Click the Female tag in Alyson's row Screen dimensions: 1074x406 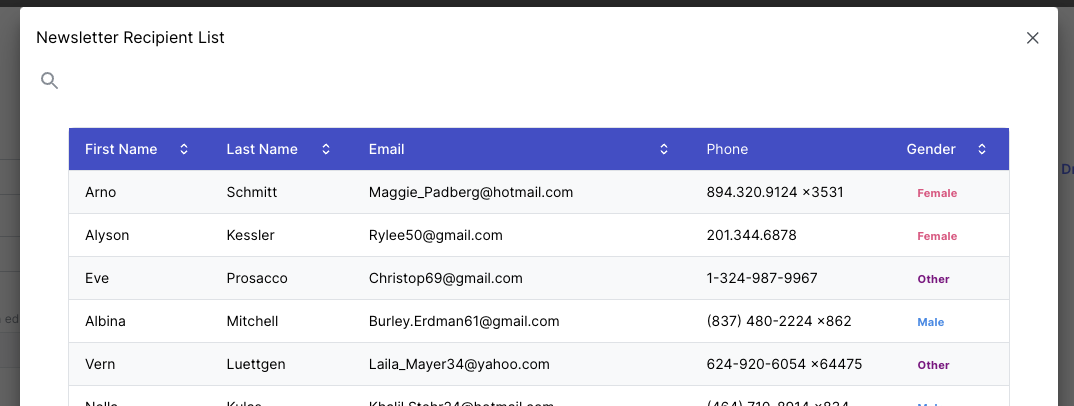pyautogui.click(x=937, y=236)
